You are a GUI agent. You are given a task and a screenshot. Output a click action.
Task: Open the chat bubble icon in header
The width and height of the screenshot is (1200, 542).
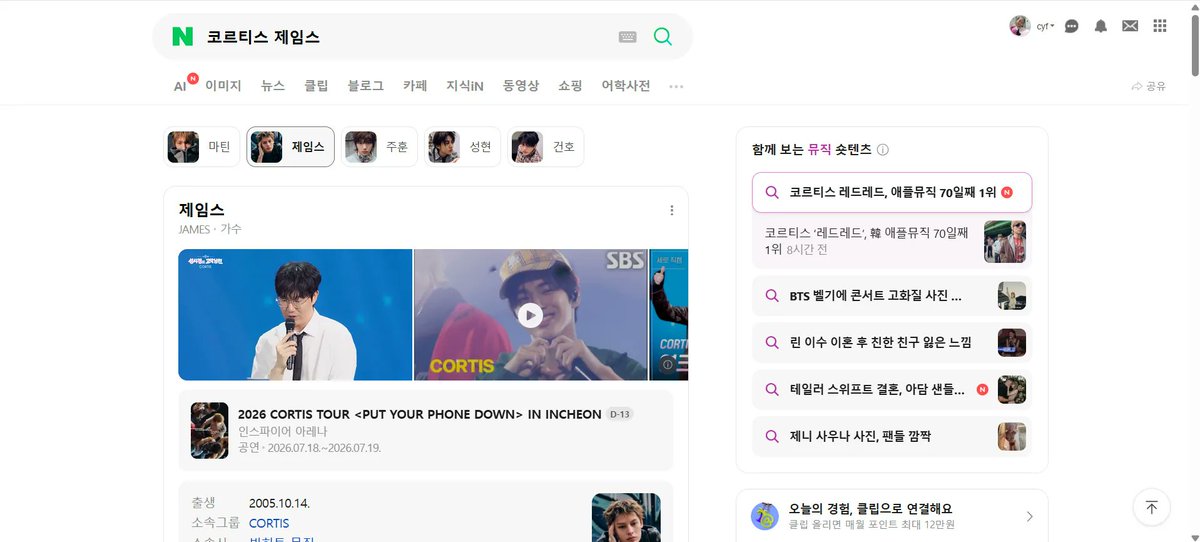pyautogui.click(x=1071, y=26)
